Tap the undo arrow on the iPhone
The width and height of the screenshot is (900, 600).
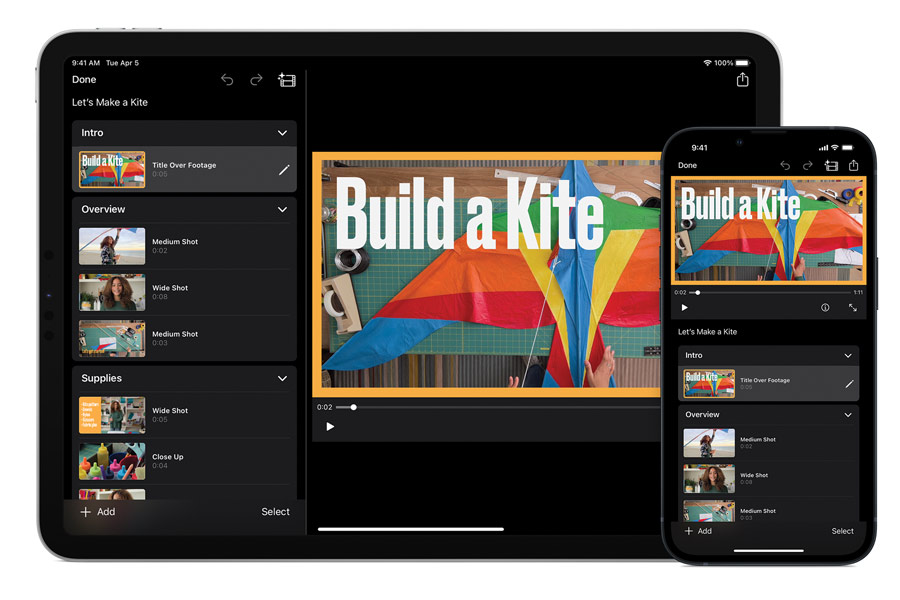pos(785,165)
